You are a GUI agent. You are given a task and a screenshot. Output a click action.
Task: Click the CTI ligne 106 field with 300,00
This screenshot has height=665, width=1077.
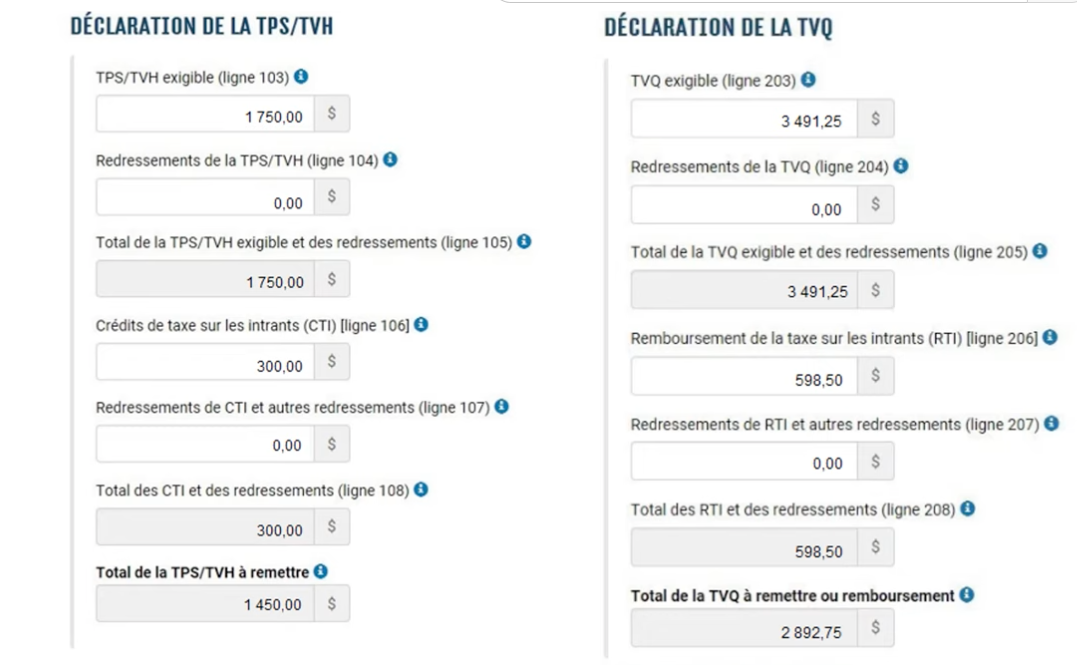point(205,363)
